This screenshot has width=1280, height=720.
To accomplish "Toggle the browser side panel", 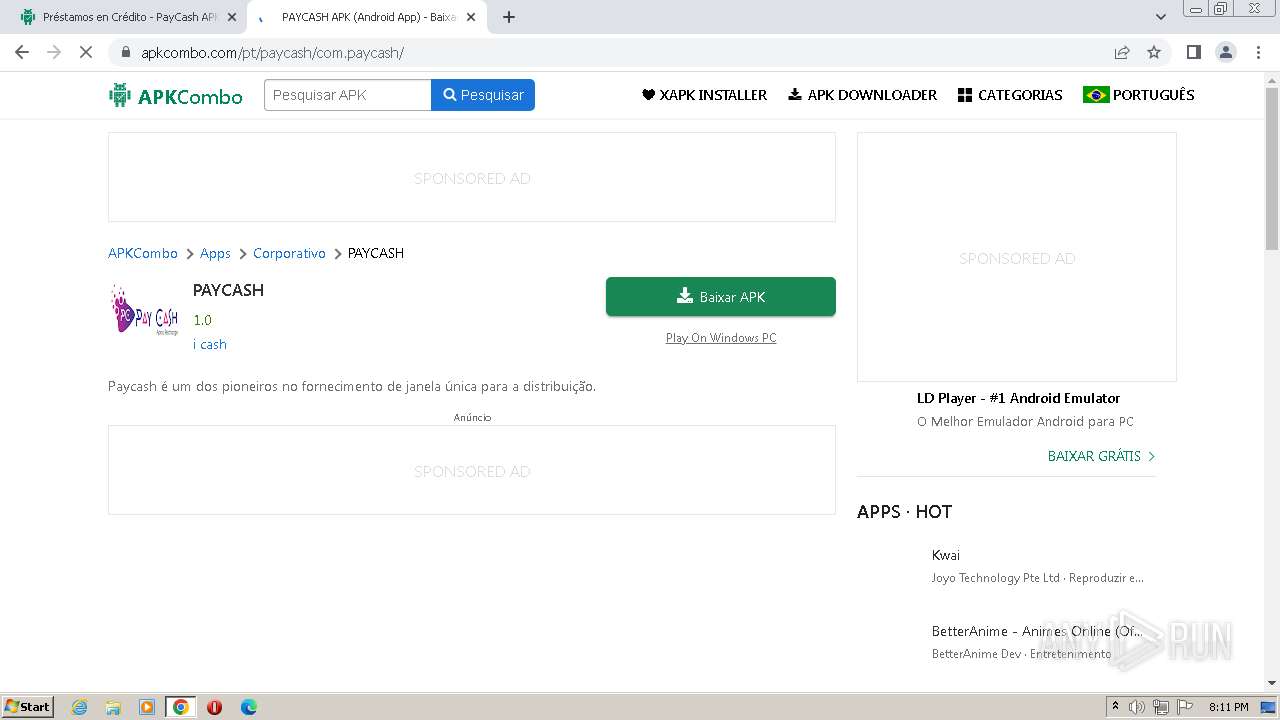I will point(1193,52).
